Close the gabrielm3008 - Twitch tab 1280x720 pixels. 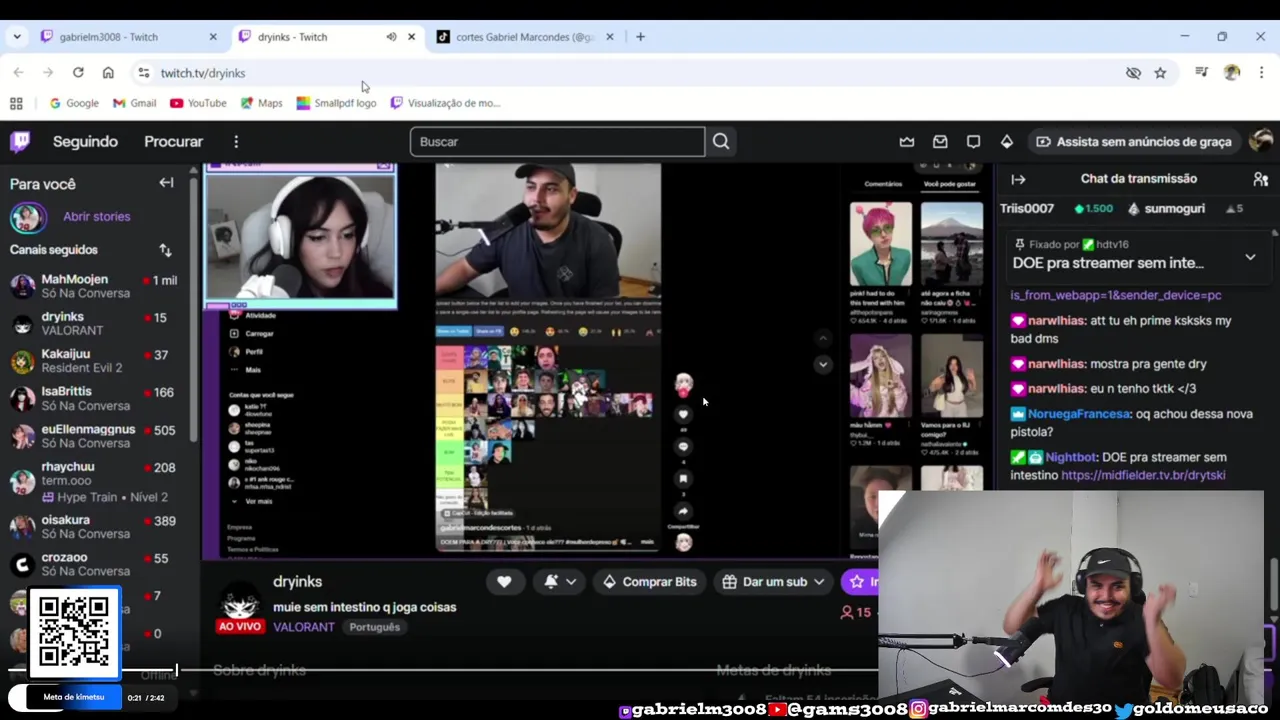pyautogui.click(x=213, y=37)
